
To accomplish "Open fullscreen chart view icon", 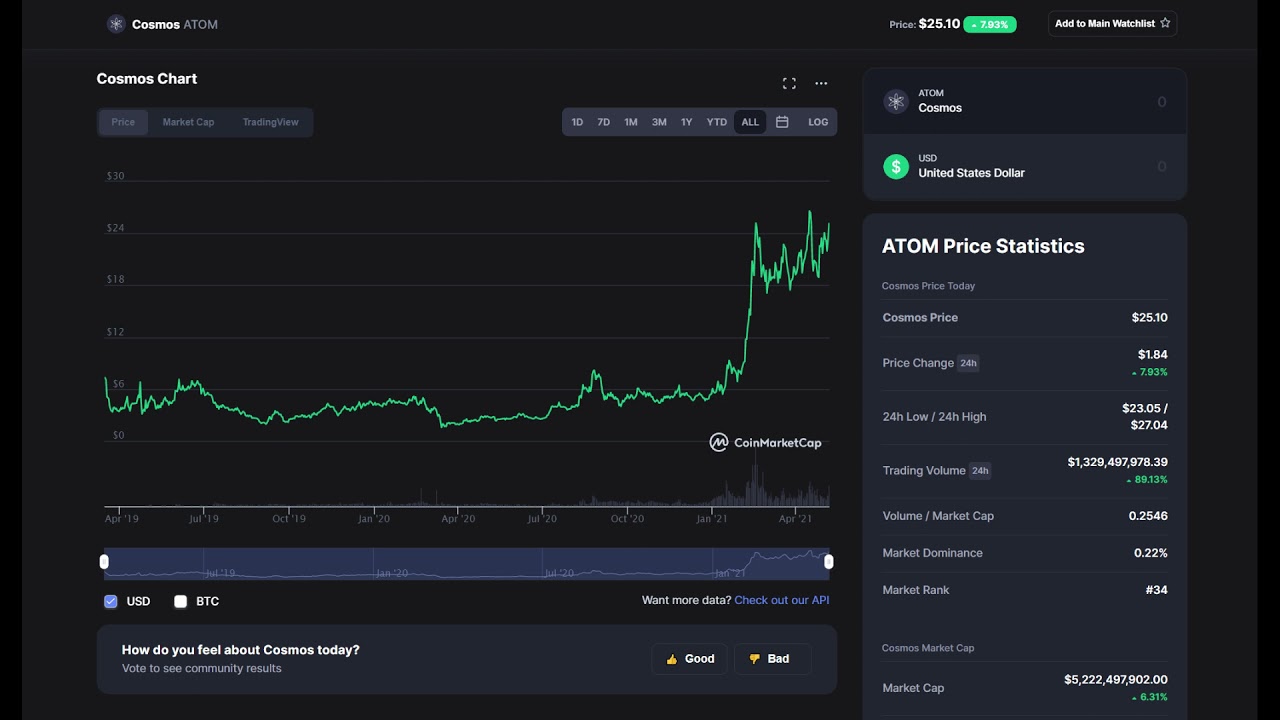I will pos(789,83).
